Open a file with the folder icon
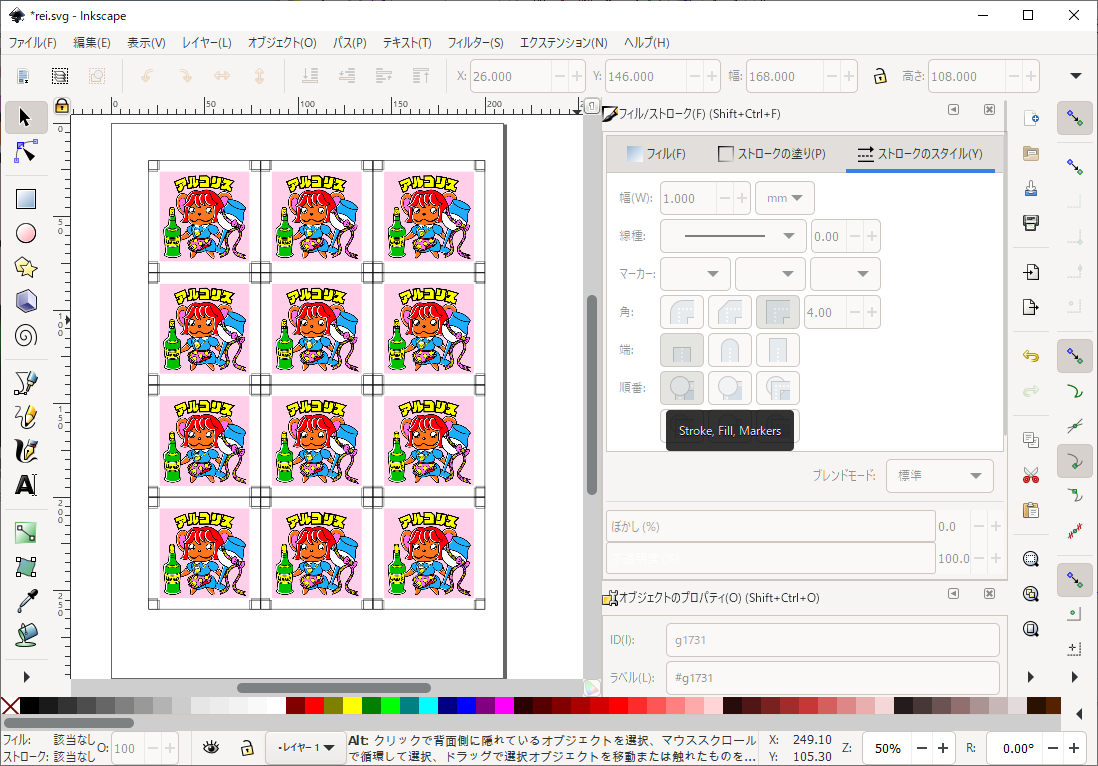1098x766 pixels. [x=1031, y=153]
